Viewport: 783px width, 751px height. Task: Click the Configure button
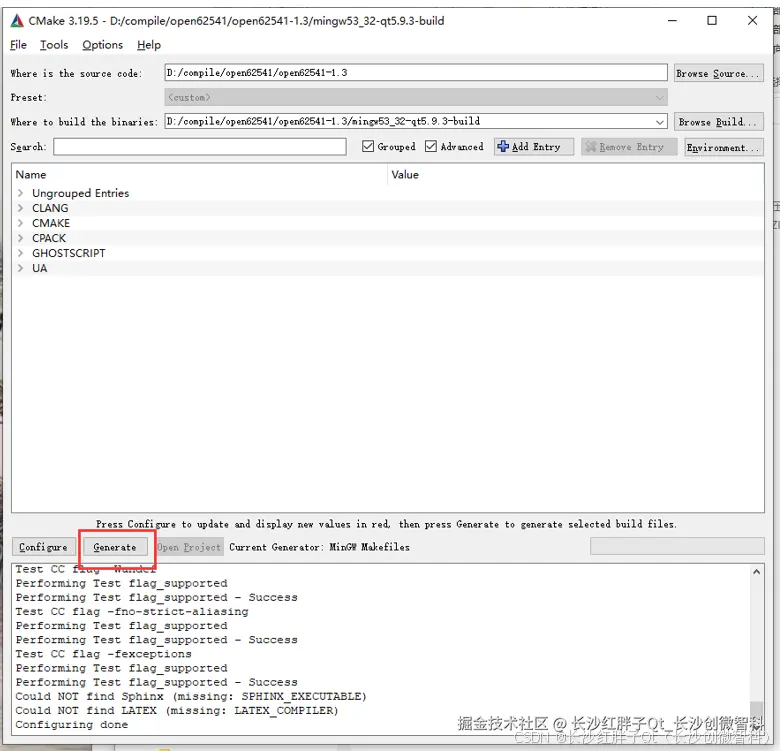pyautogui.click(x=43, y=547)
